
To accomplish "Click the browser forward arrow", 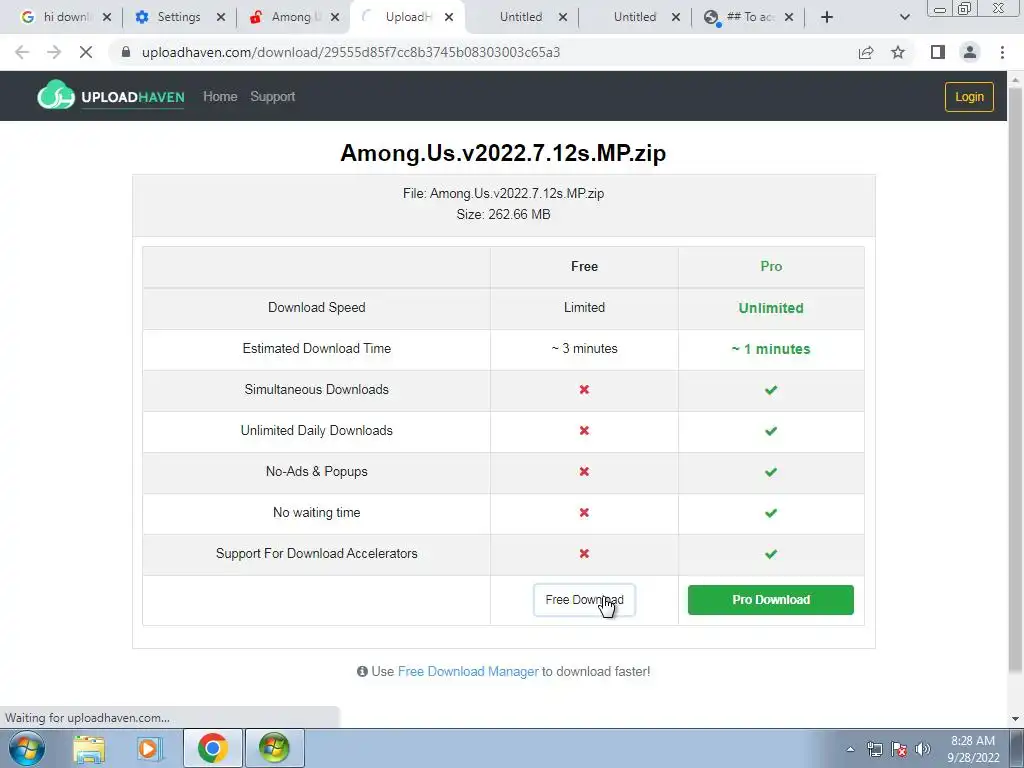I will click(x=54, y=52).
